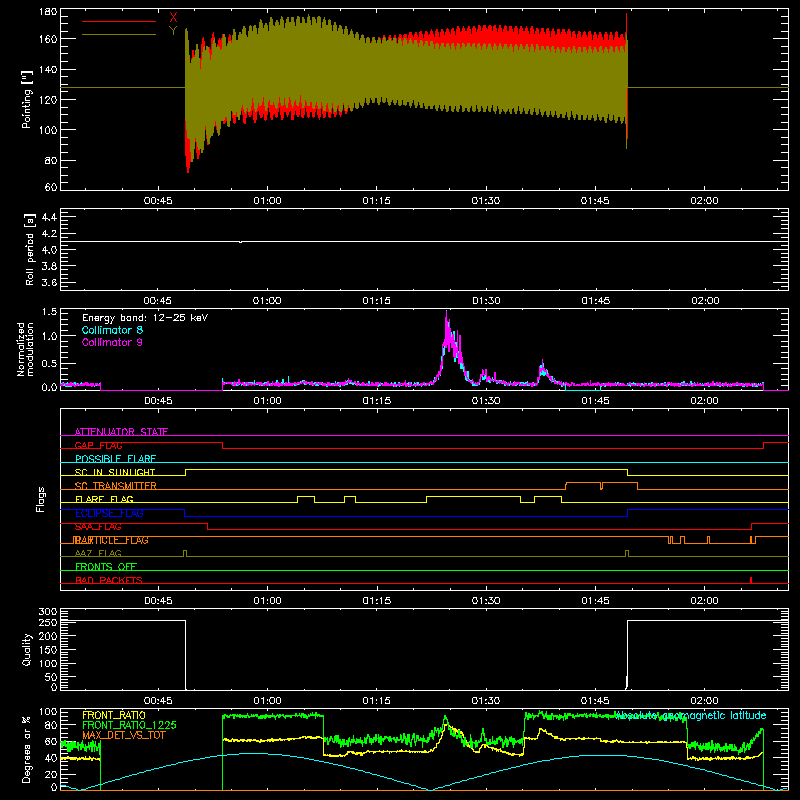Click the 01:15 tick under modulation plot
Viewport: 800px width, 800px height.
[x=377, y=401]
